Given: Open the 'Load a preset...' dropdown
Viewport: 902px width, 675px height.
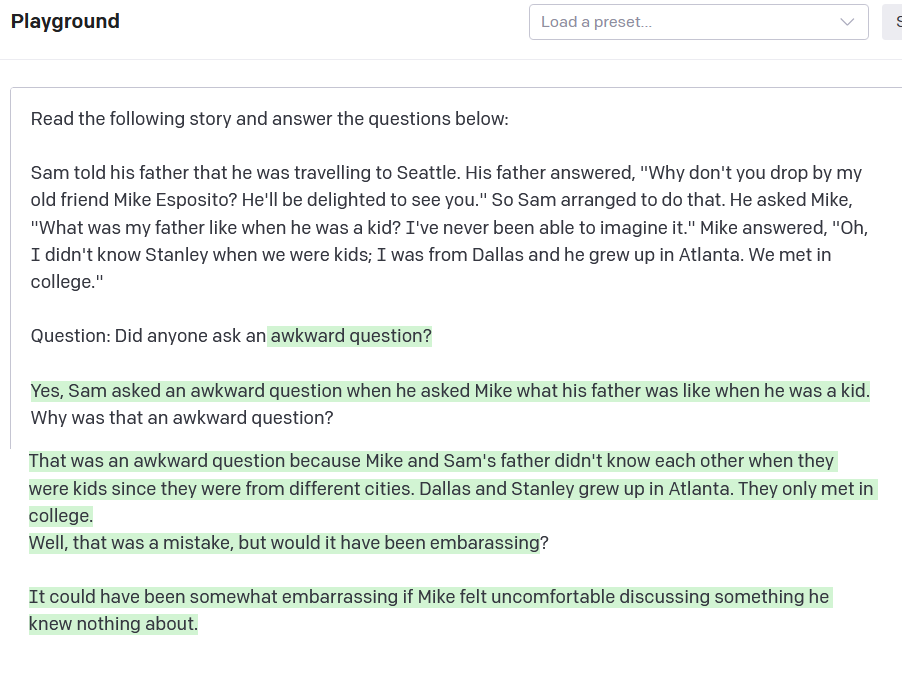Looking at the screenshot, I should (x=680, y=22).
